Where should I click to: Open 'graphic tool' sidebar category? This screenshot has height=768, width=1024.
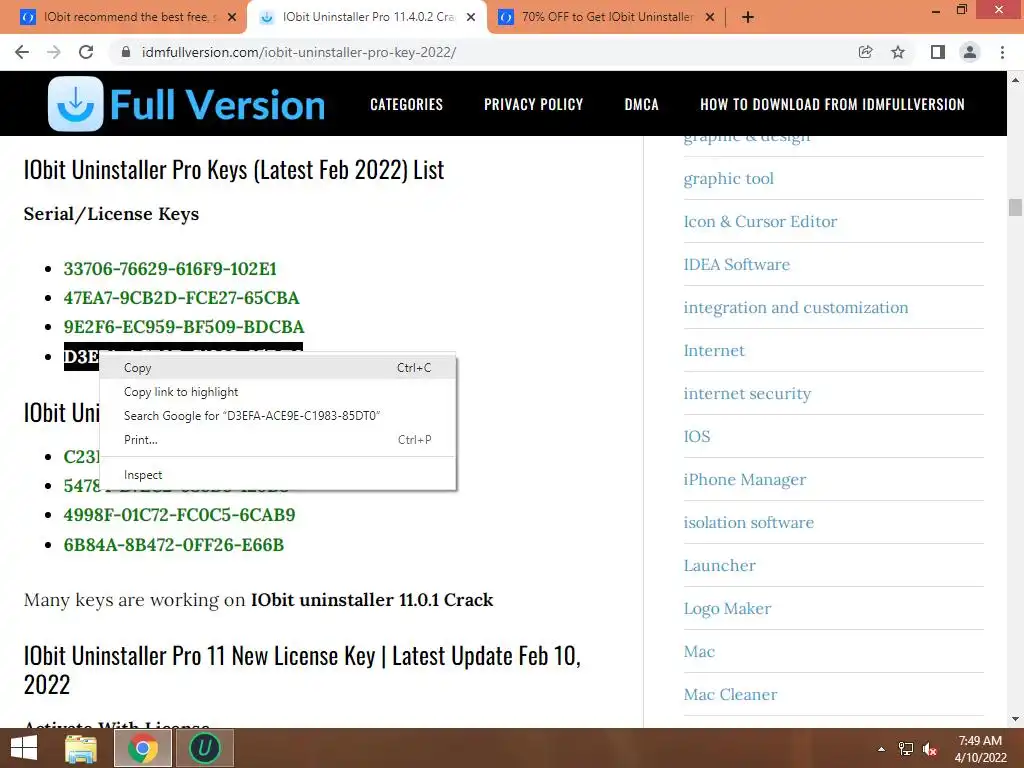coord(728,178)
